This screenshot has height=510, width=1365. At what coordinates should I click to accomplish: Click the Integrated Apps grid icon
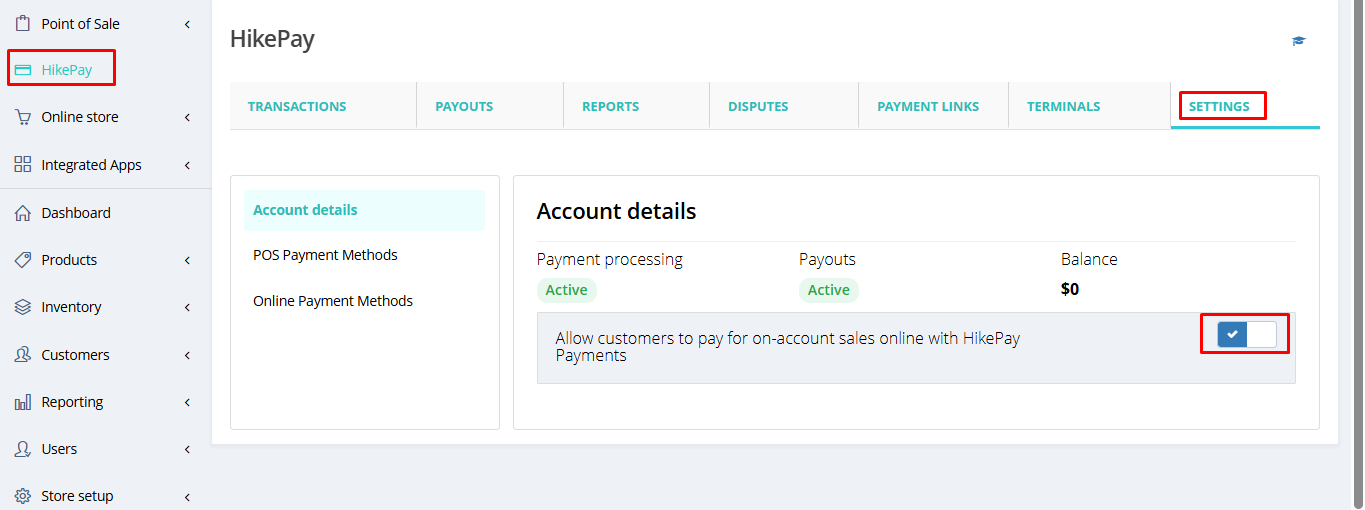(x=22, y=165)
